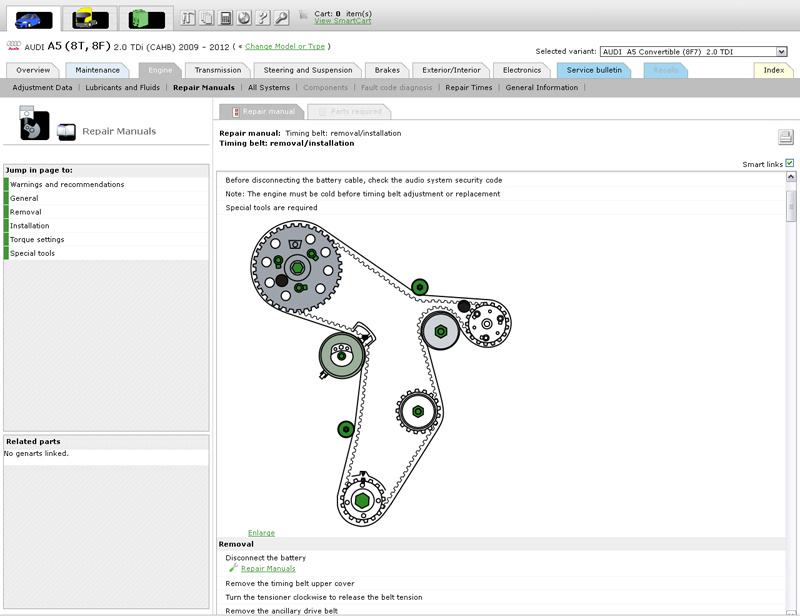Open the Index tab
This screenshot has width=800, height=616.
tap(773, 70)
